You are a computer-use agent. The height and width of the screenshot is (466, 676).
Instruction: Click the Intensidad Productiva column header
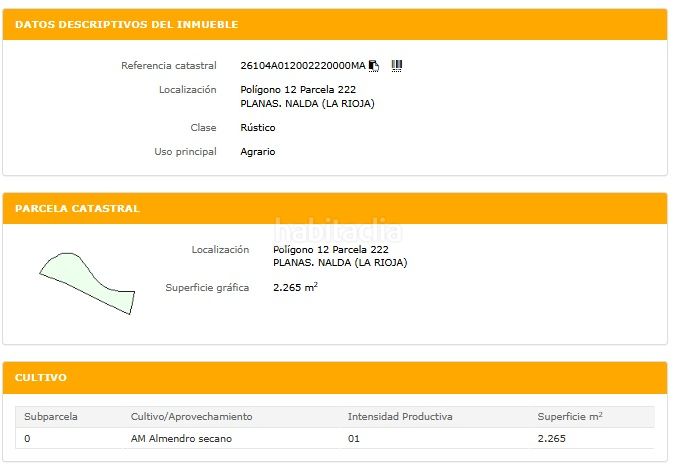(400, 416)
